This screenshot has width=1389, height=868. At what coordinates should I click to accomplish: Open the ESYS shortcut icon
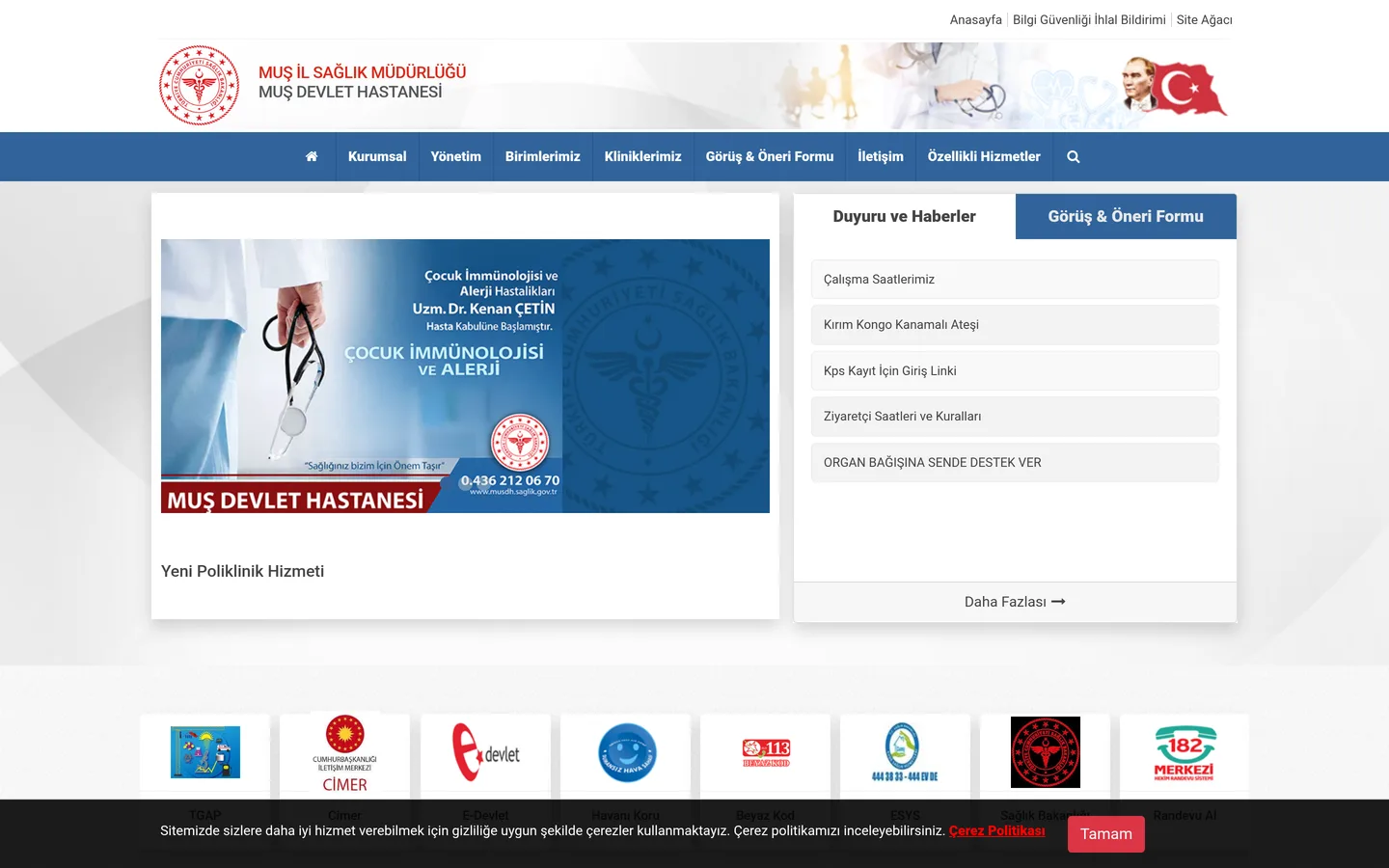tap(905, 752)
